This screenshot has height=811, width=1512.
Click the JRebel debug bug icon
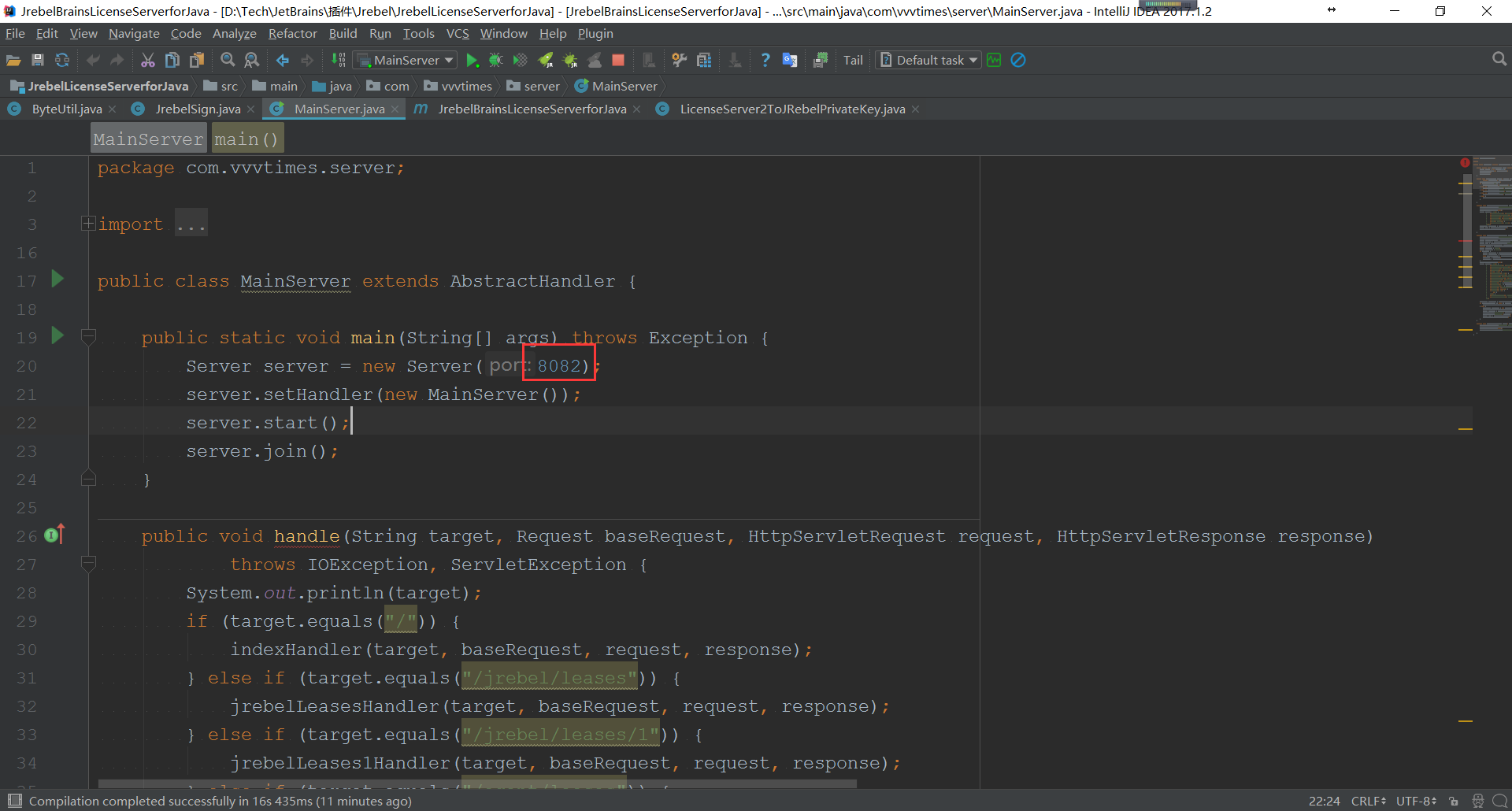570,61
